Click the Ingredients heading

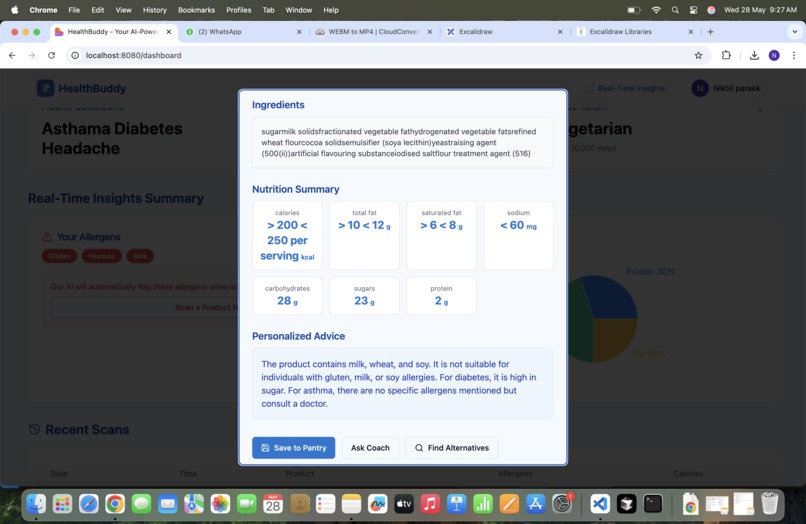278,105
